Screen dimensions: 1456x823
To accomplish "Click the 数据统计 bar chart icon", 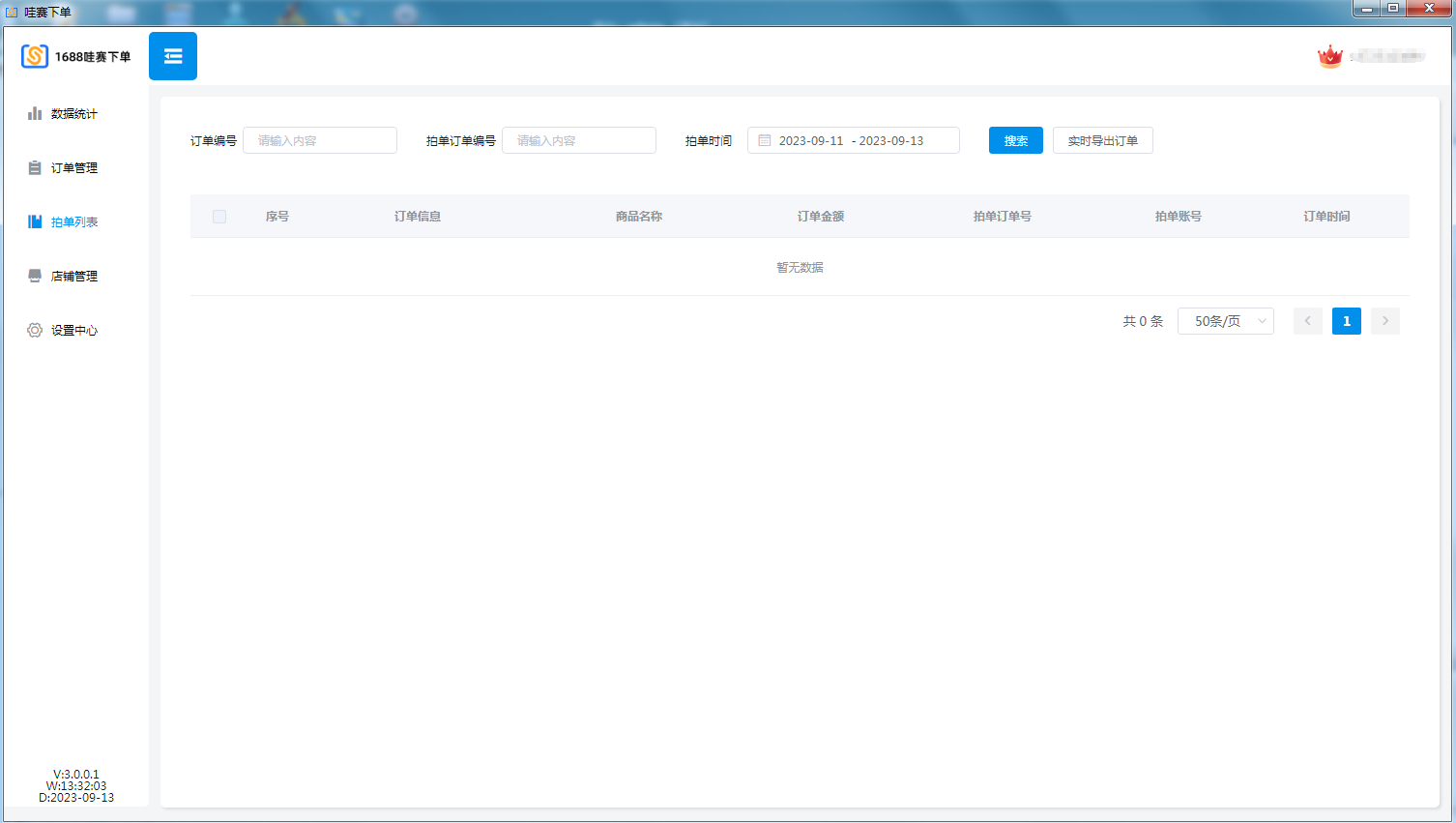I will point(35,113).
